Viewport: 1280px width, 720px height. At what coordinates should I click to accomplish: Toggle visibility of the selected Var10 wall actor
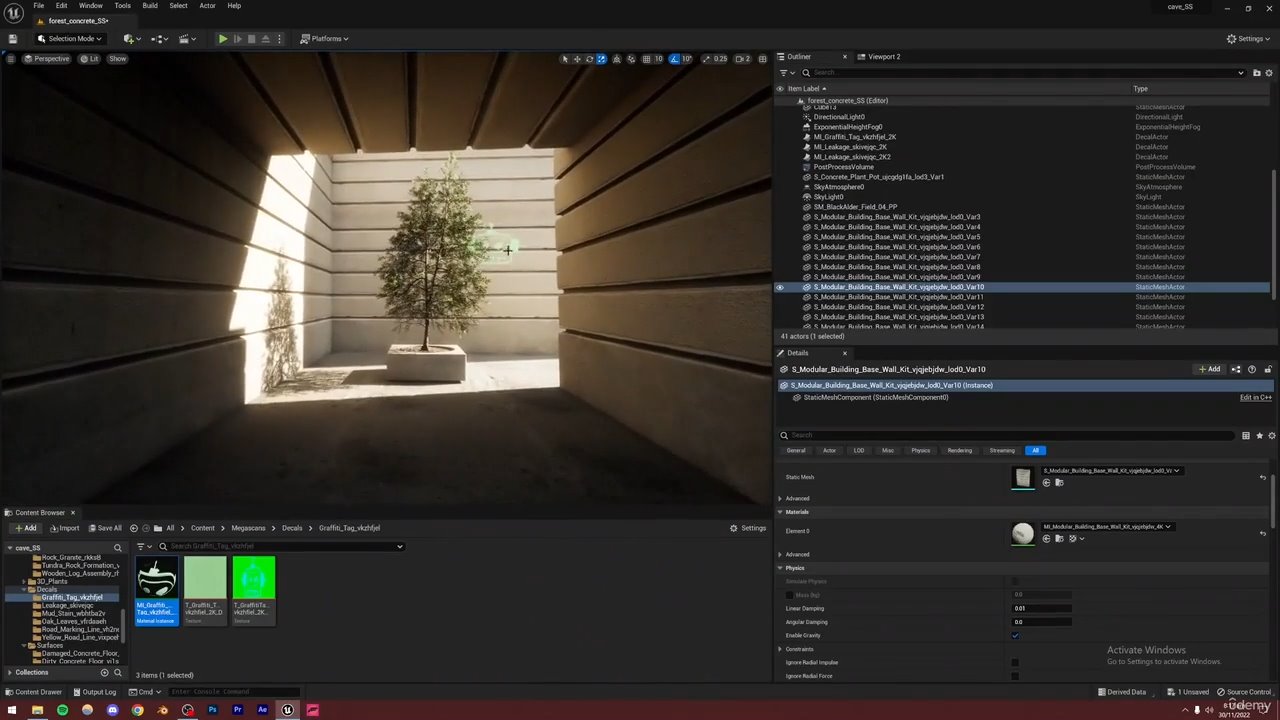coord(780,287)
